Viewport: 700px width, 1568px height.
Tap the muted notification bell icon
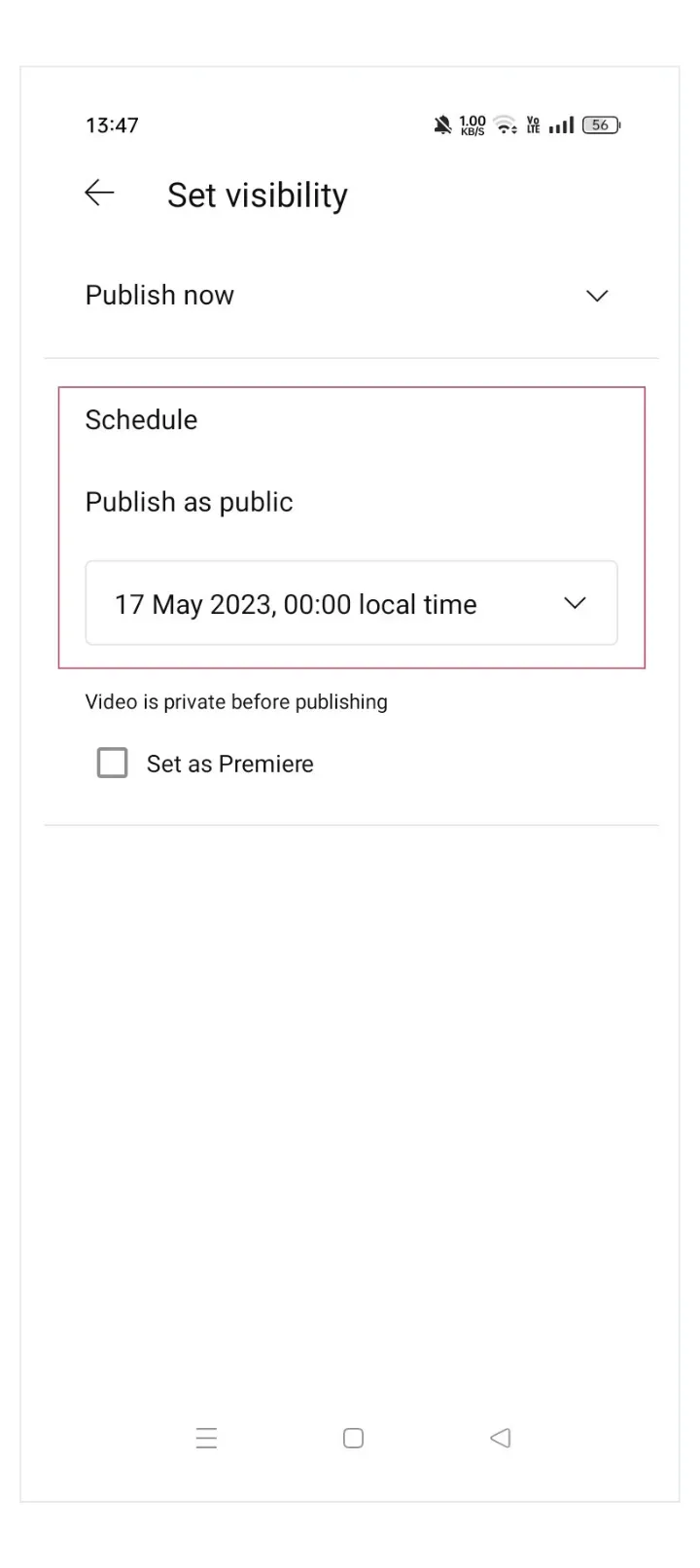[442, 125]
